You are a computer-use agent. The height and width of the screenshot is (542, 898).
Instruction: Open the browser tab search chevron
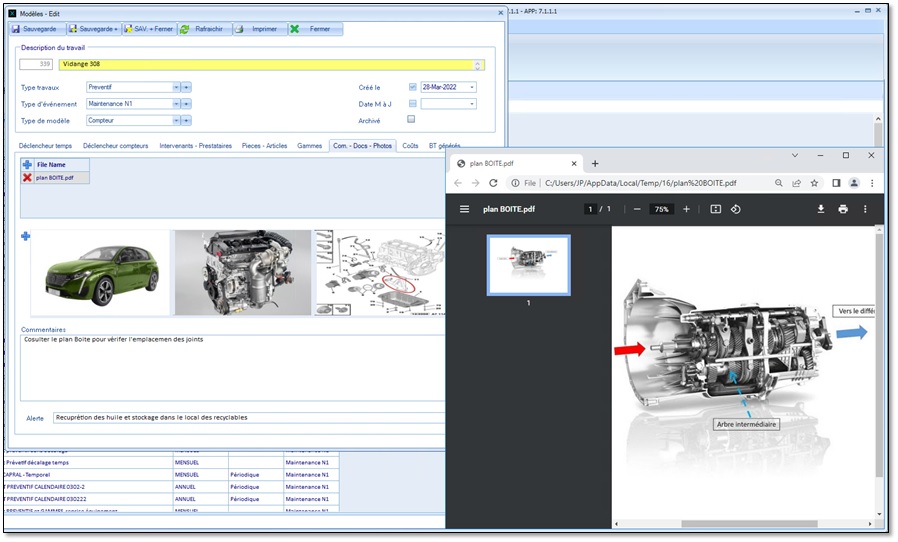click(x=795, y=155)
